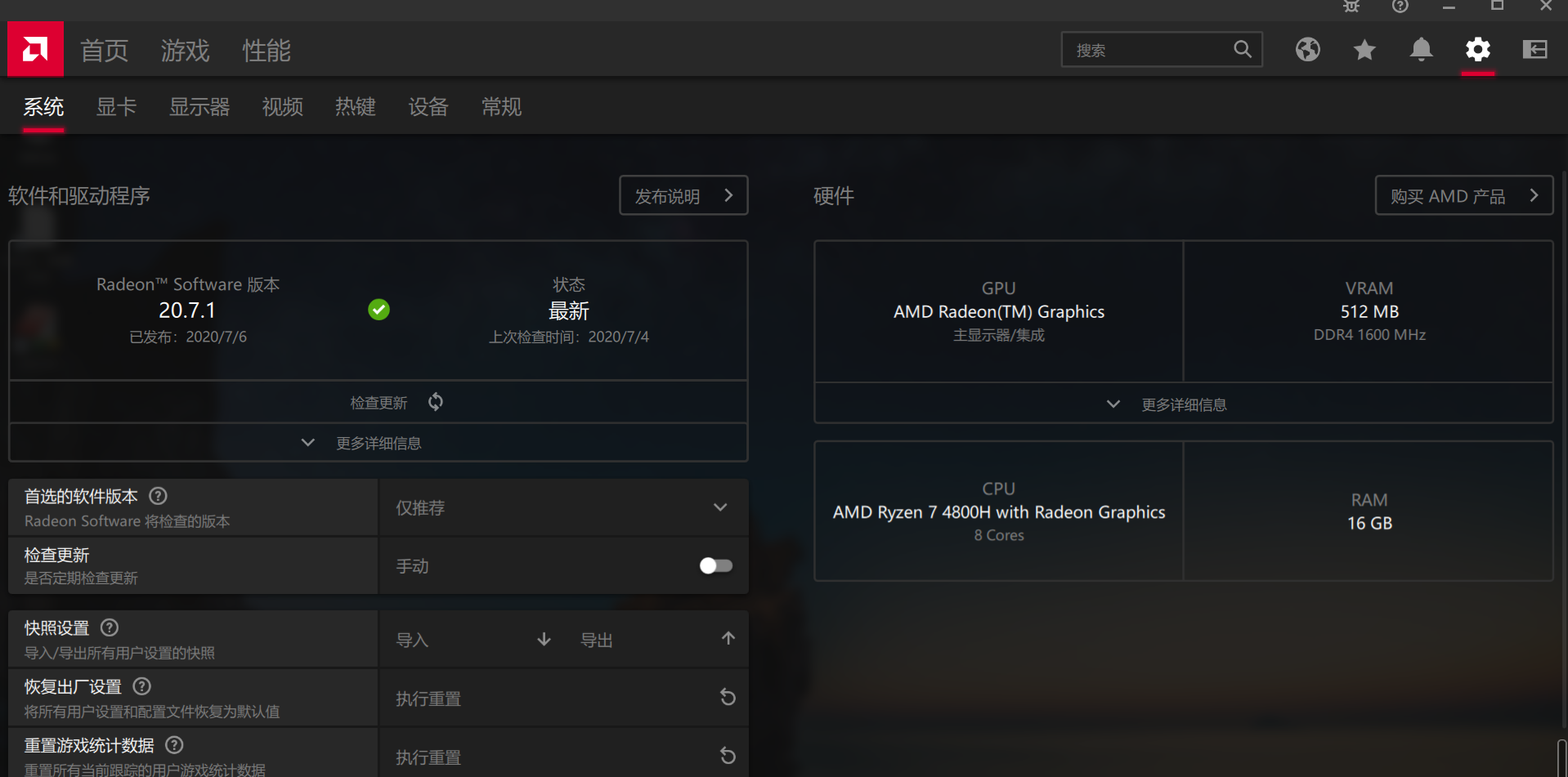Click the green up-to-date checkmark icon
Screen dimensions: 1568x777
[379, 310]
